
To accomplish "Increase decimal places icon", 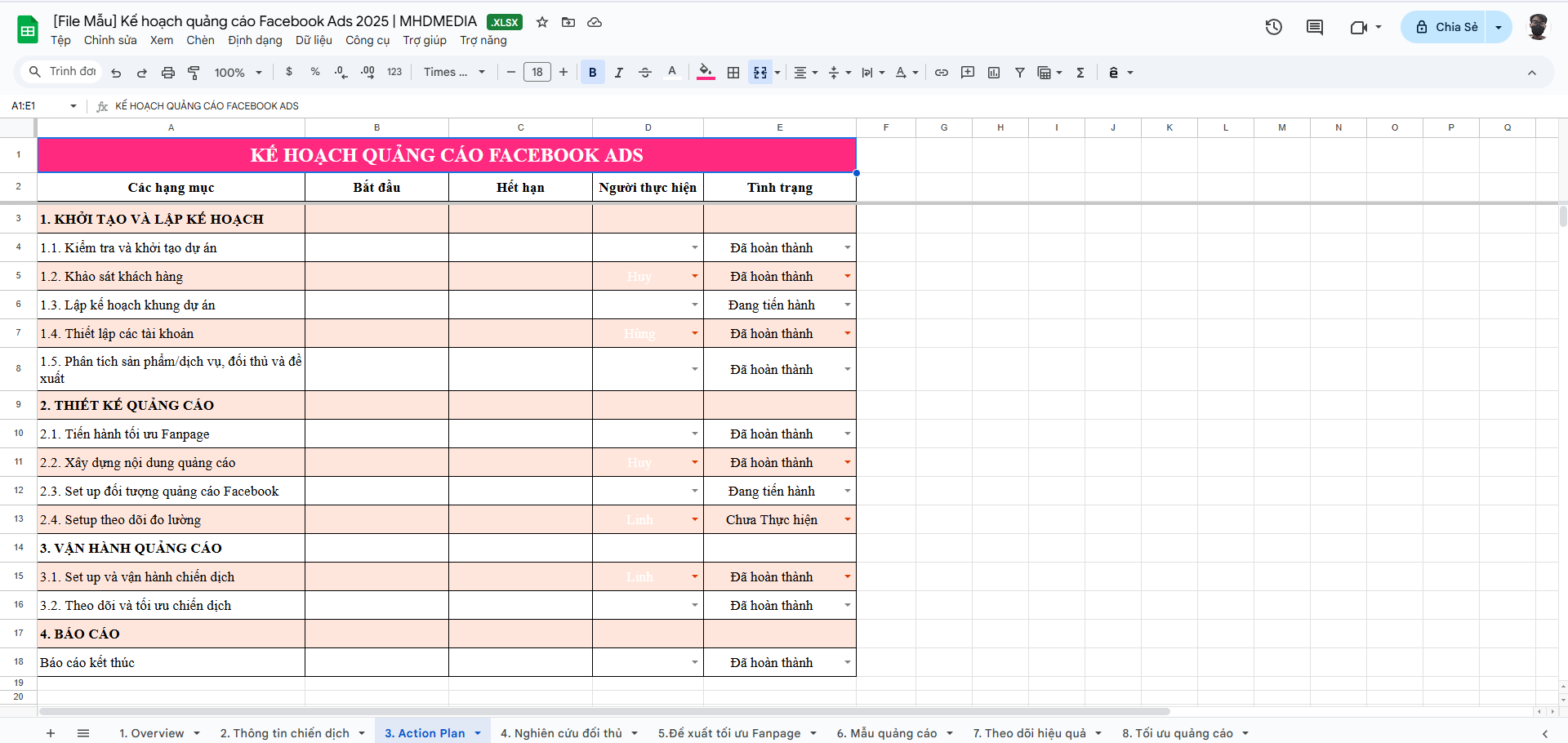I will [x=367, y=72].
